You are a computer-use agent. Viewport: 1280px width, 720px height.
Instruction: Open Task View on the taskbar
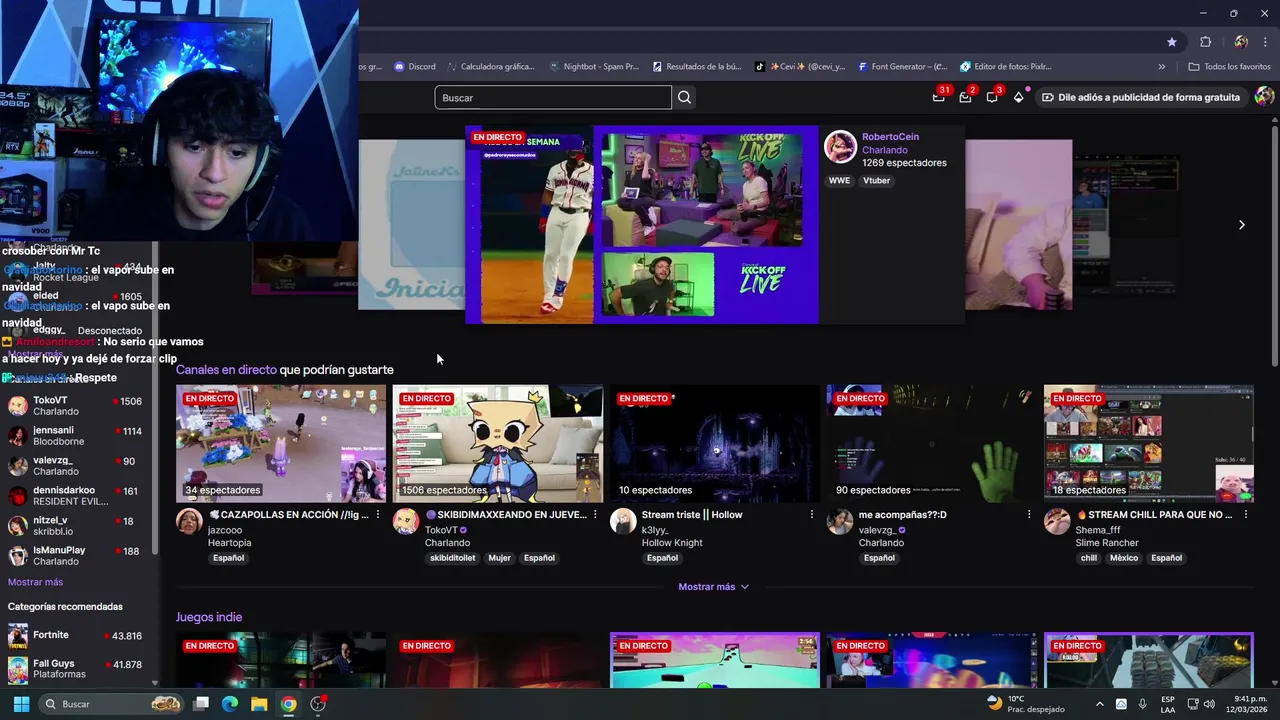[201, 704]
